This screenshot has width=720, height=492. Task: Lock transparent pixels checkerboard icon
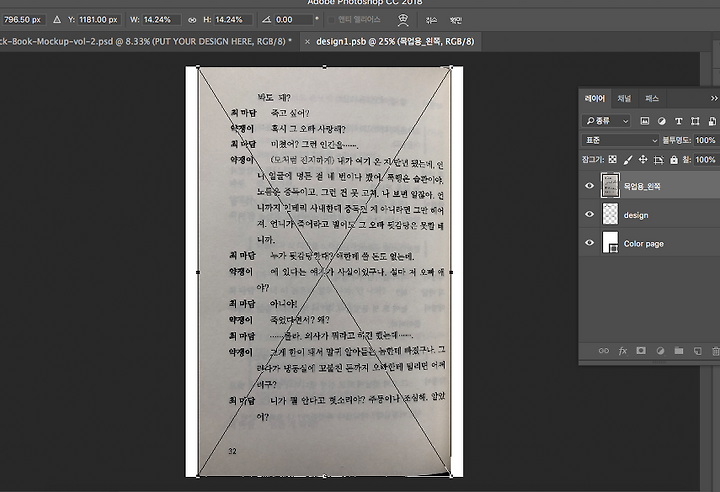click(x=613, y=159)
